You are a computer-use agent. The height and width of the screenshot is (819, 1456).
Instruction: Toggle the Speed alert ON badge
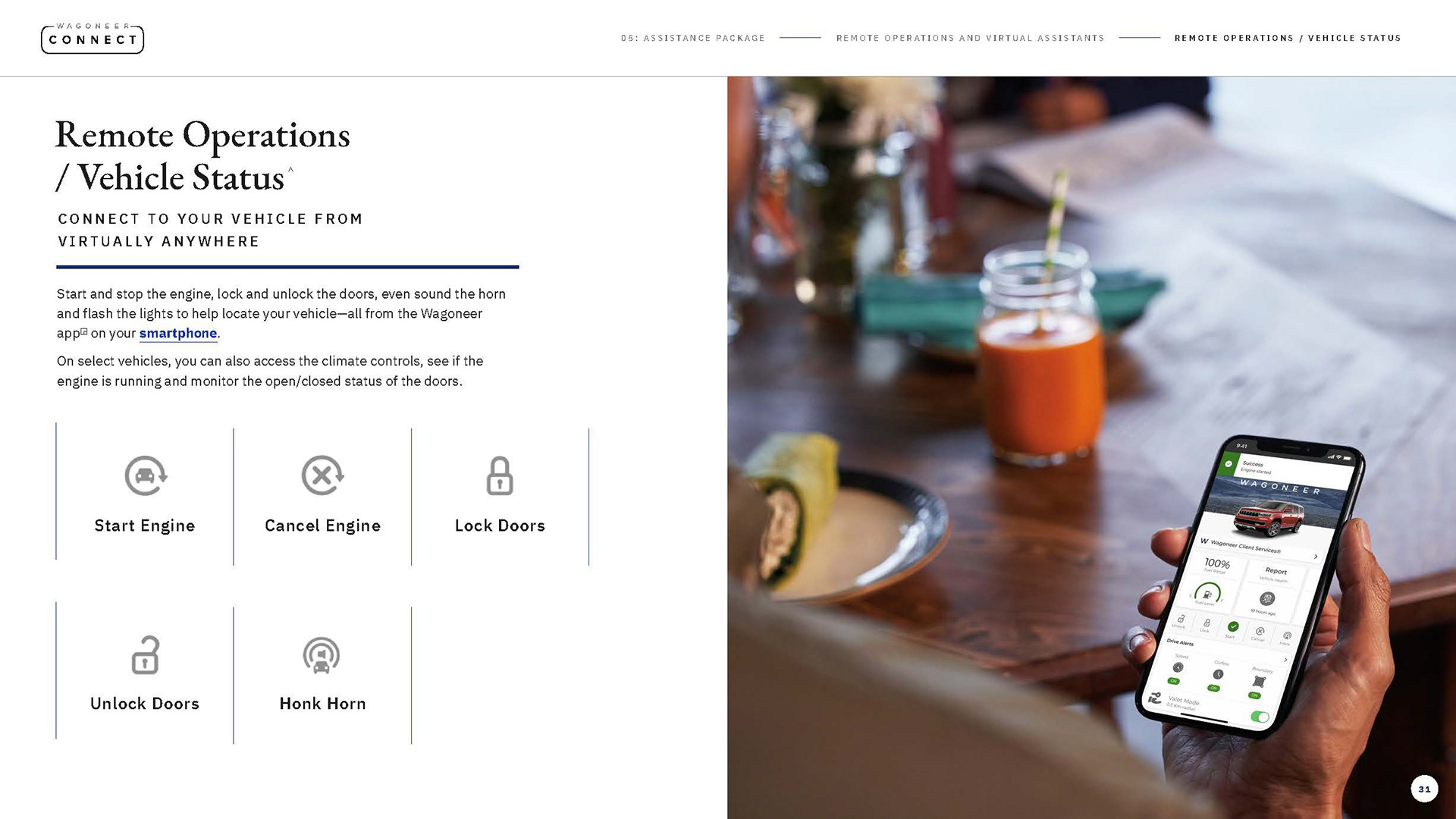click(1173, 681)
